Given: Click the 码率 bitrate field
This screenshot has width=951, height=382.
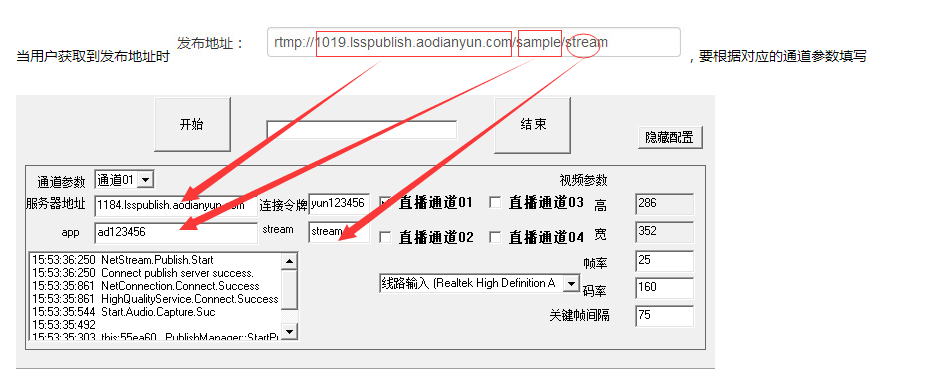Looking at the screenshot, I should click(x=665, y=288).
